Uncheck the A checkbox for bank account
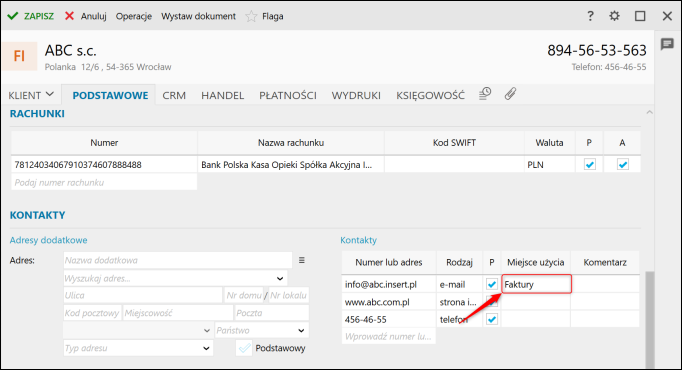 [x=623, y=164]
